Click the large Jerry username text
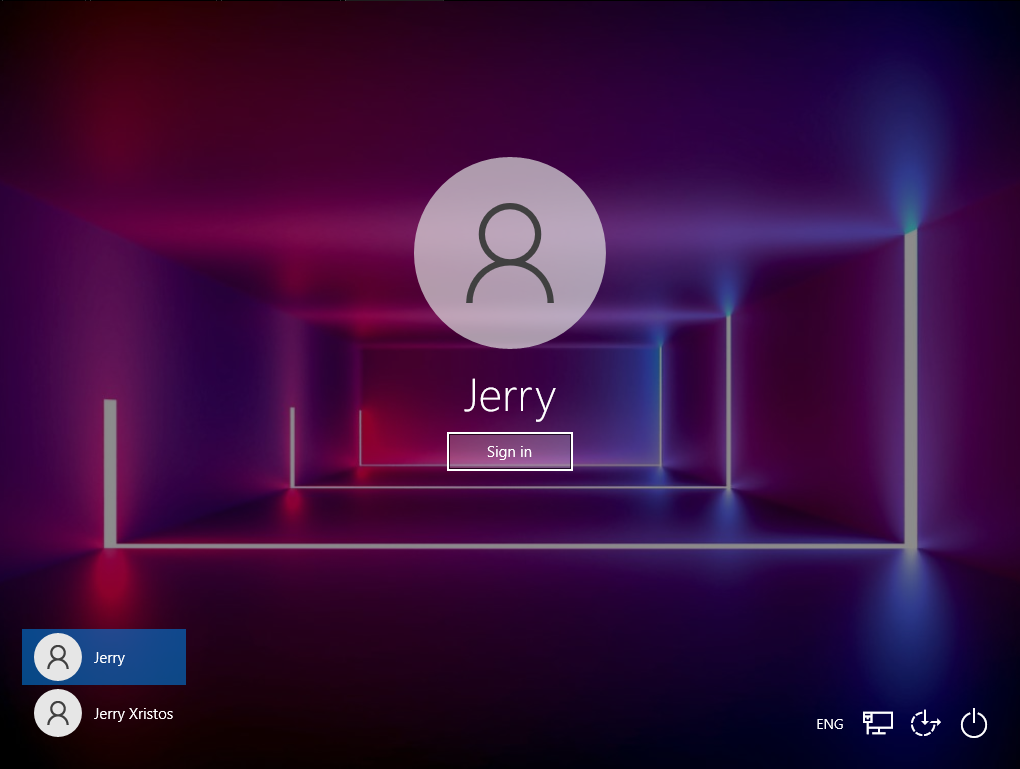 coord(510,396)
